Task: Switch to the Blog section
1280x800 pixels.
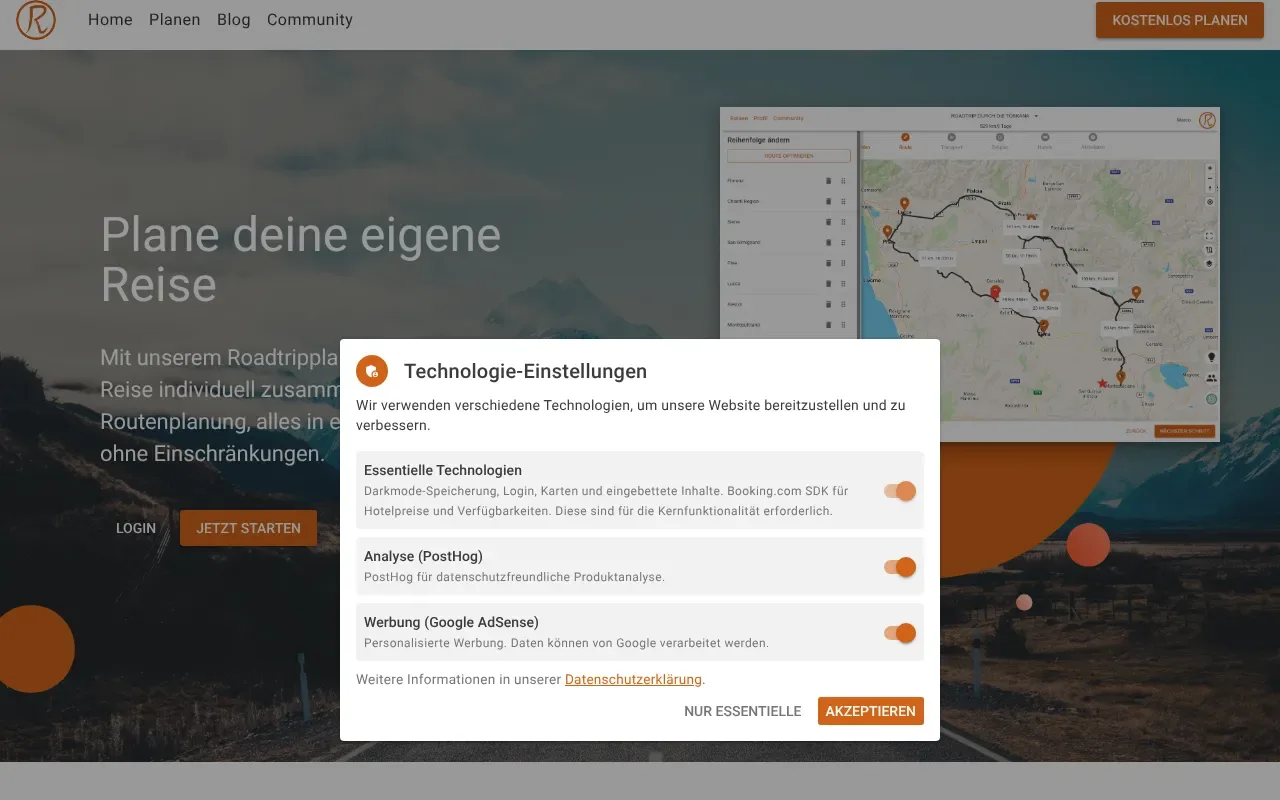Action: click(233, 19)
